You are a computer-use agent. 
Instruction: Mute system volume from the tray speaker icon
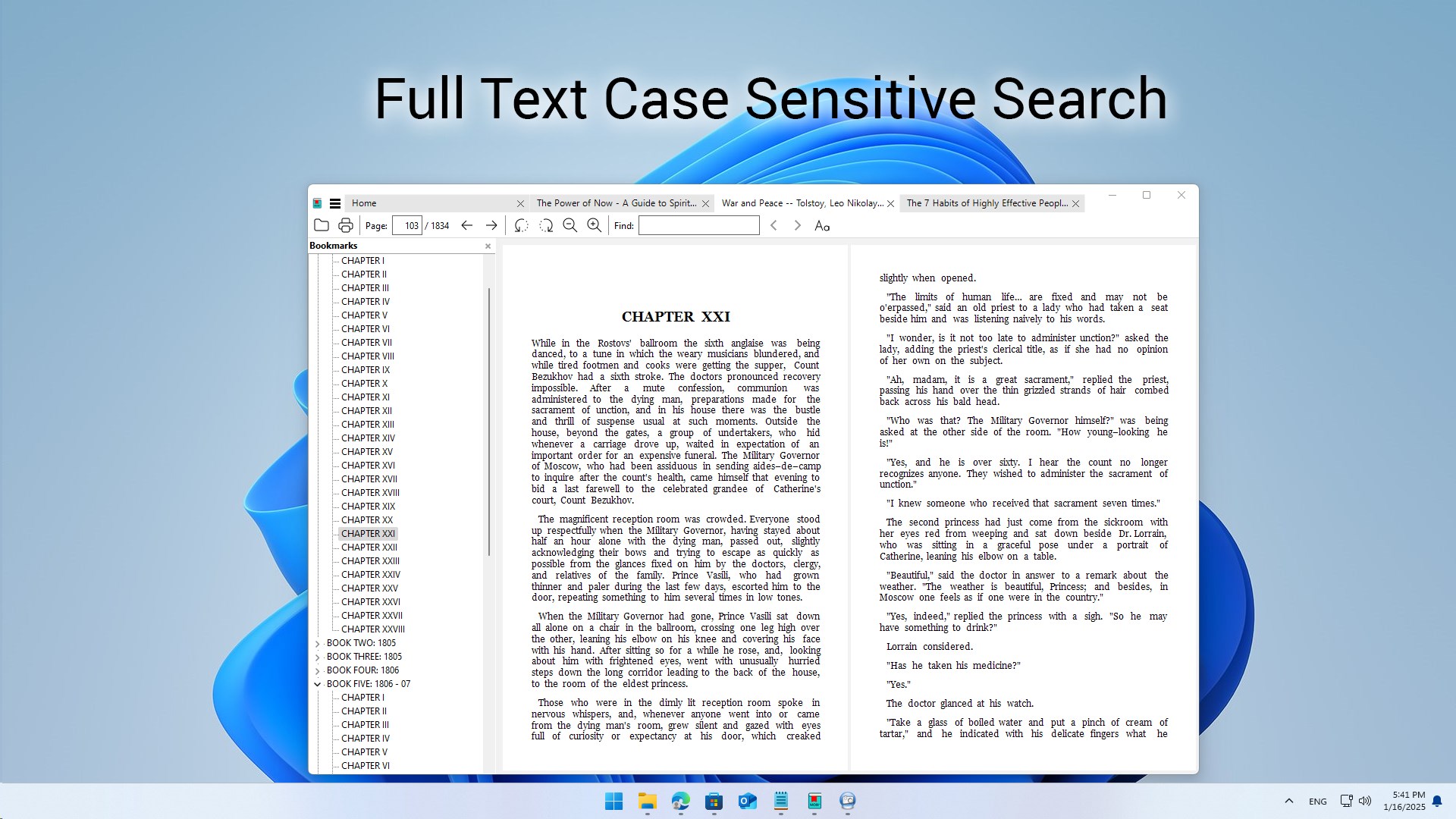pos(1365,801)
